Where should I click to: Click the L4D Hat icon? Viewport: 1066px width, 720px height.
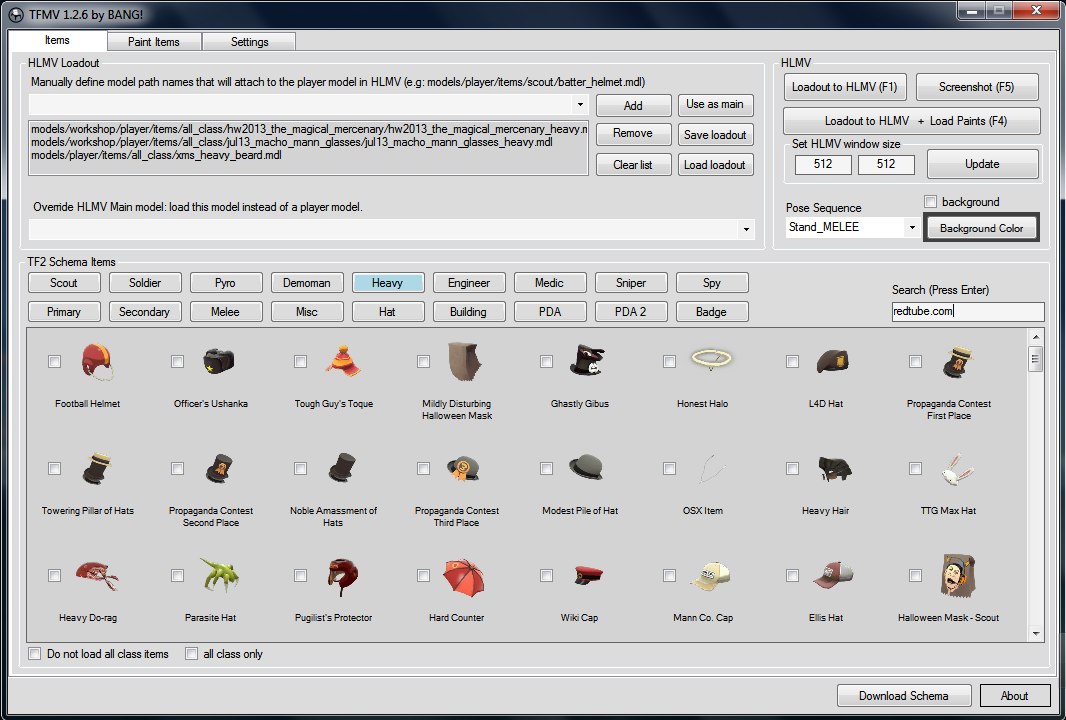coord(833,361)
